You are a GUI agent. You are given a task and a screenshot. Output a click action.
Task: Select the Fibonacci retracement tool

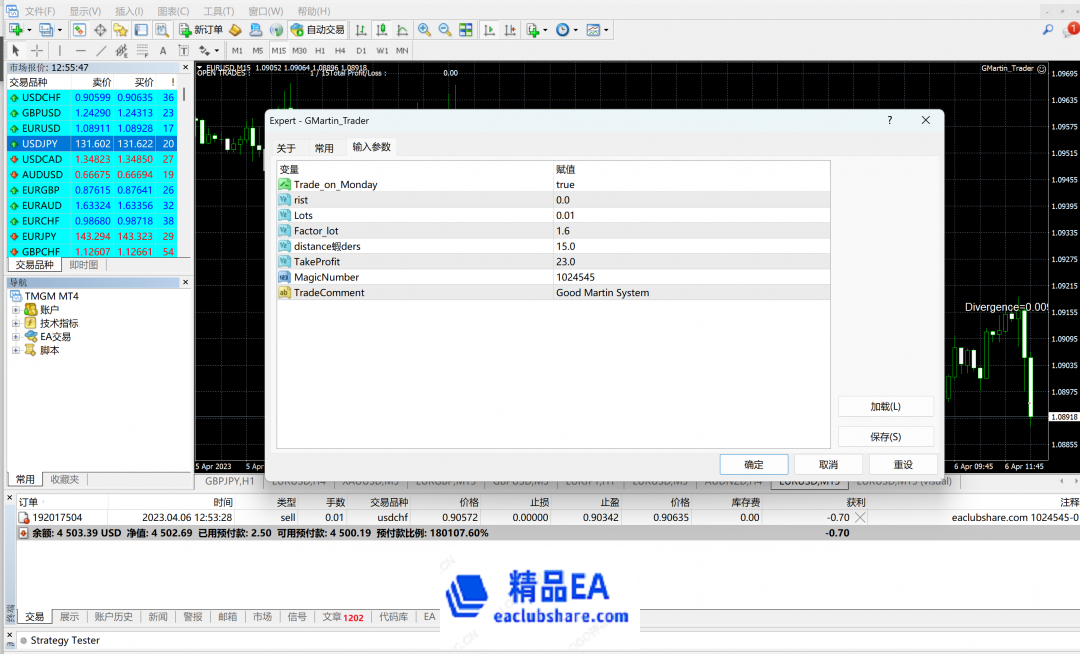point(142,49)
